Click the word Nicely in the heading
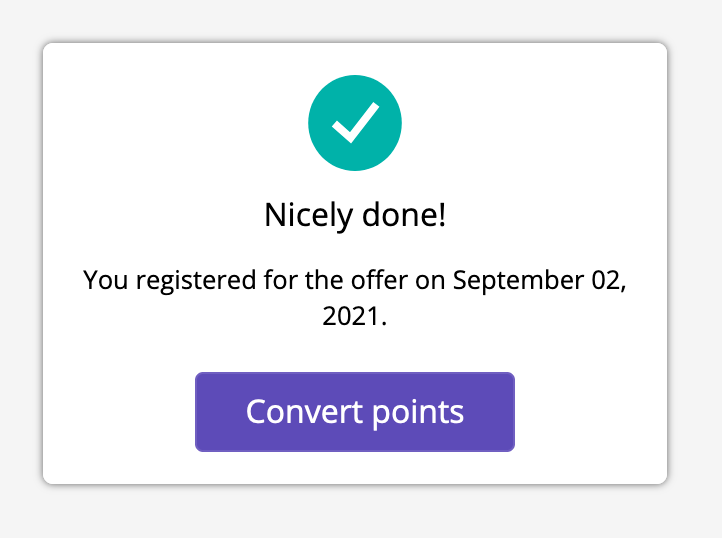Viewport: 722px width, 538px height. [309, 215]
